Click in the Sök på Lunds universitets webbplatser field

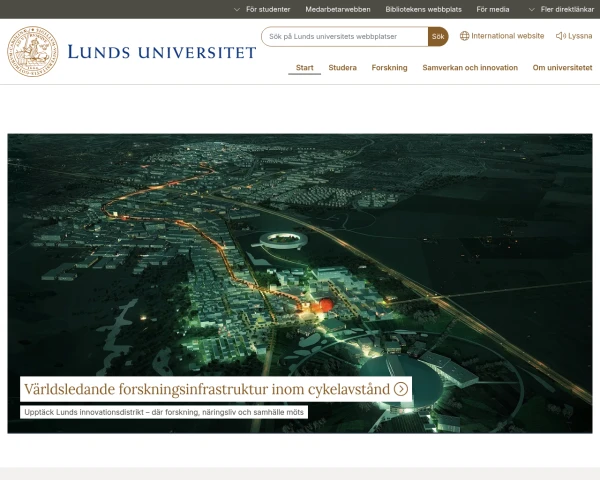(x=344, y=37)
